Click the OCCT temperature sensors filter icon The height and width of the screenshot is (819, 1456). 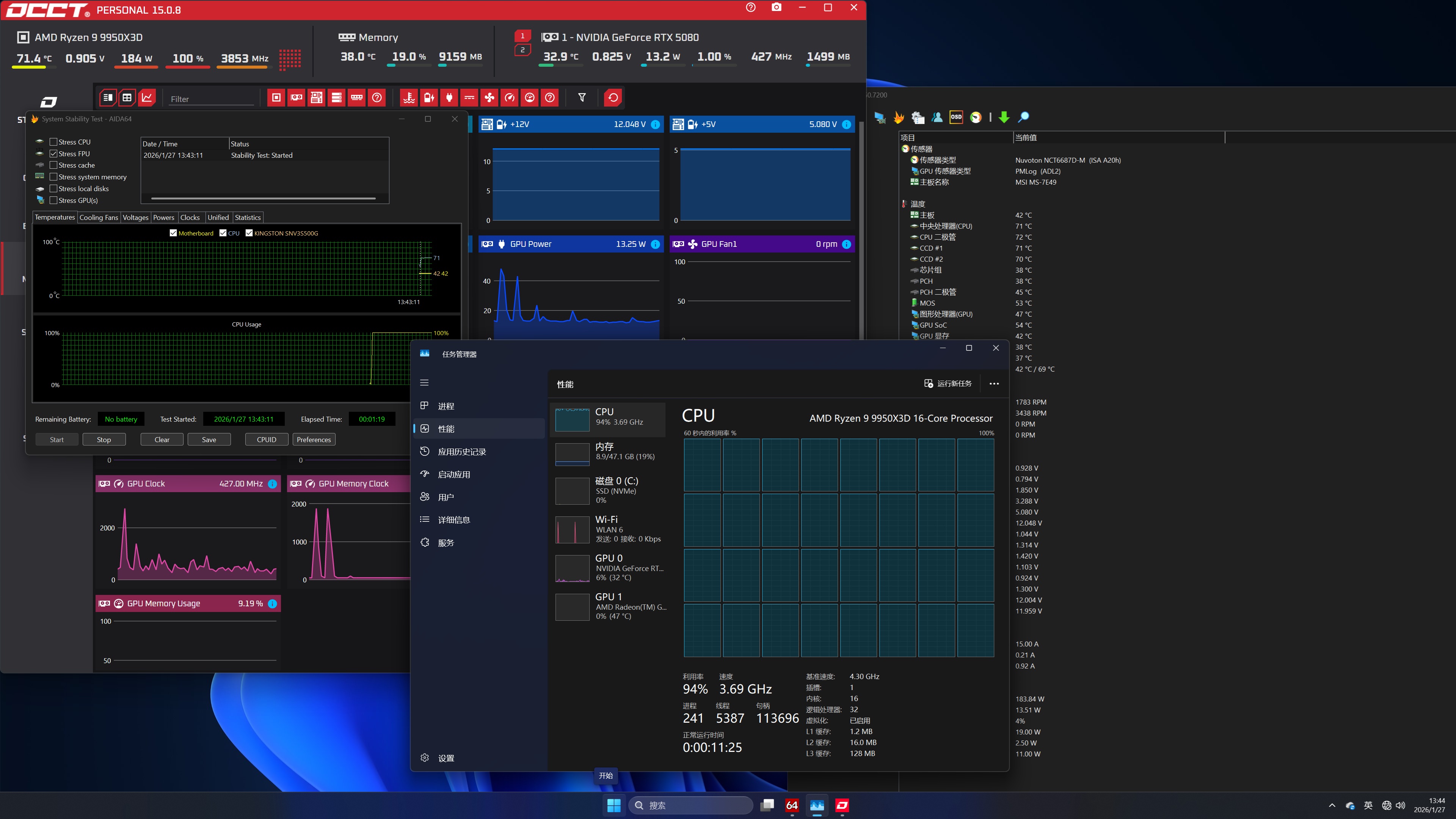(409, 98)
